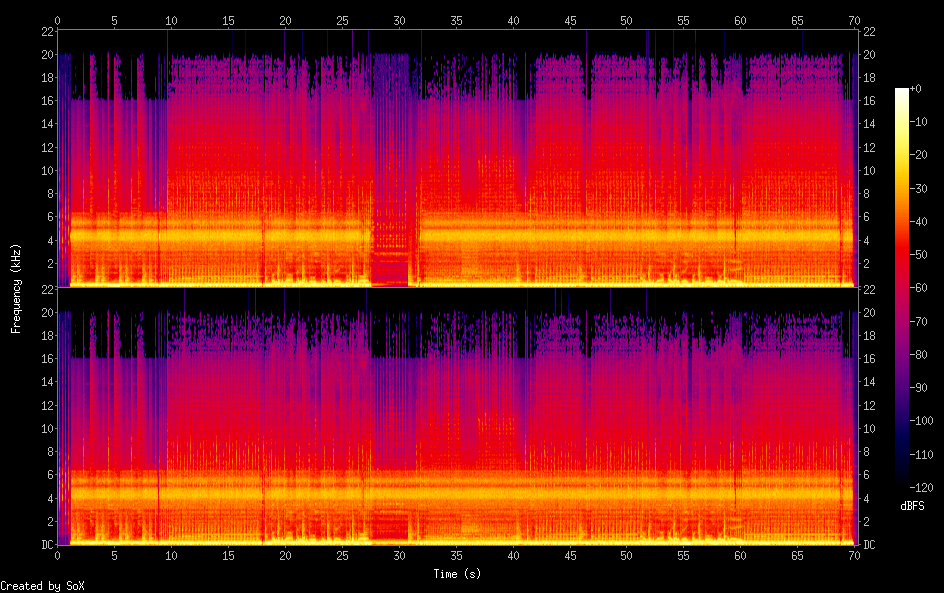944x593 pixels.
Task: Click the "Time (s)" axis title
Action: click(457, 574)
